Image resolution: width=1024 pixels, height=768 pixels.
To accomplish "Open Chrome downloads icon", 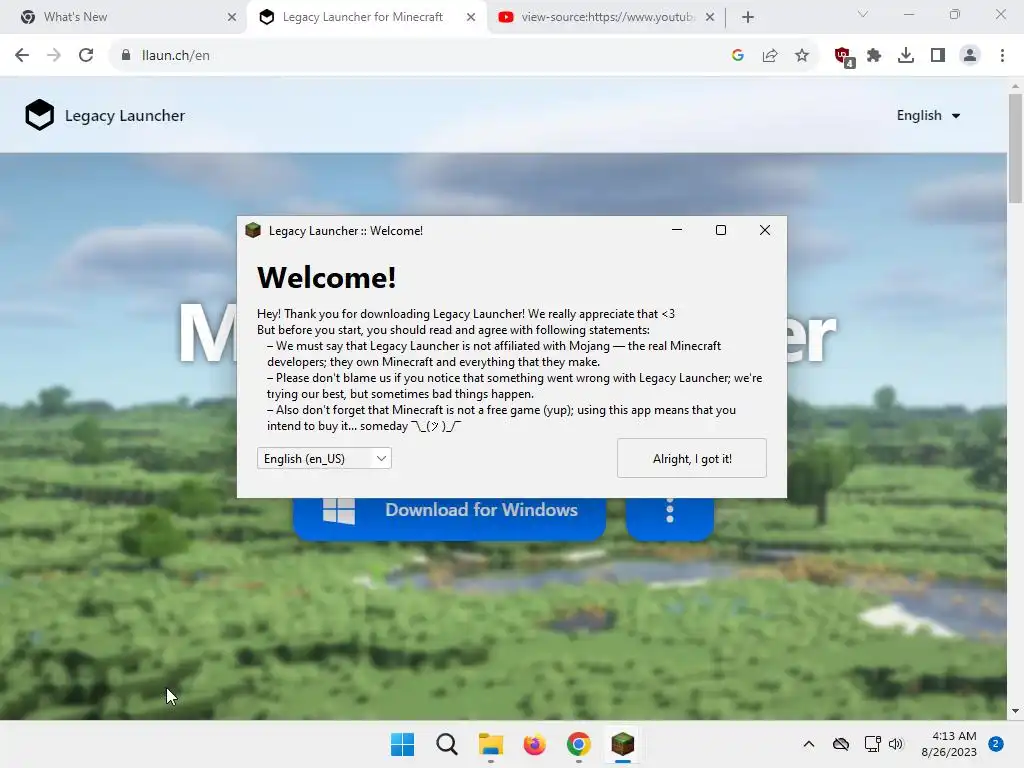I will (x=906, y=56).
